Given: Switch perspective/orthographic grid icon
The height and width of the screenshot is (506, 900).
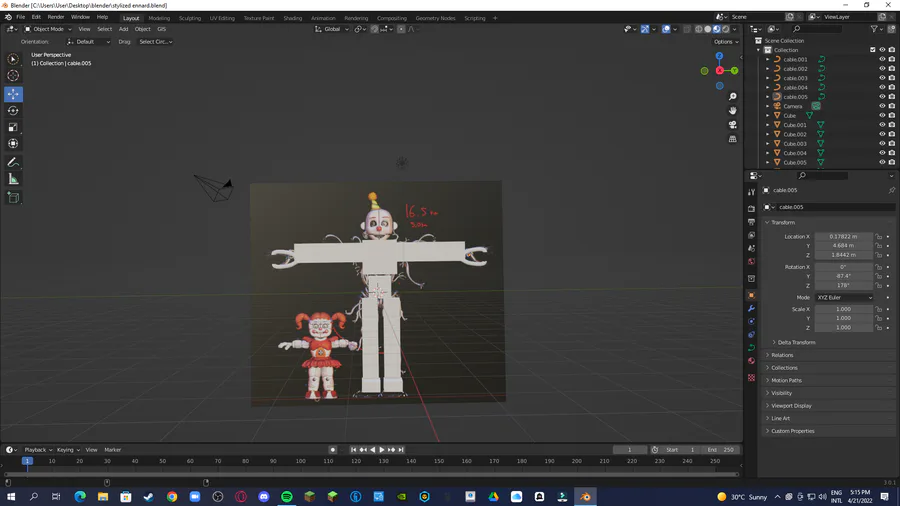Looking at the screenshot, I should coord(732,139).
